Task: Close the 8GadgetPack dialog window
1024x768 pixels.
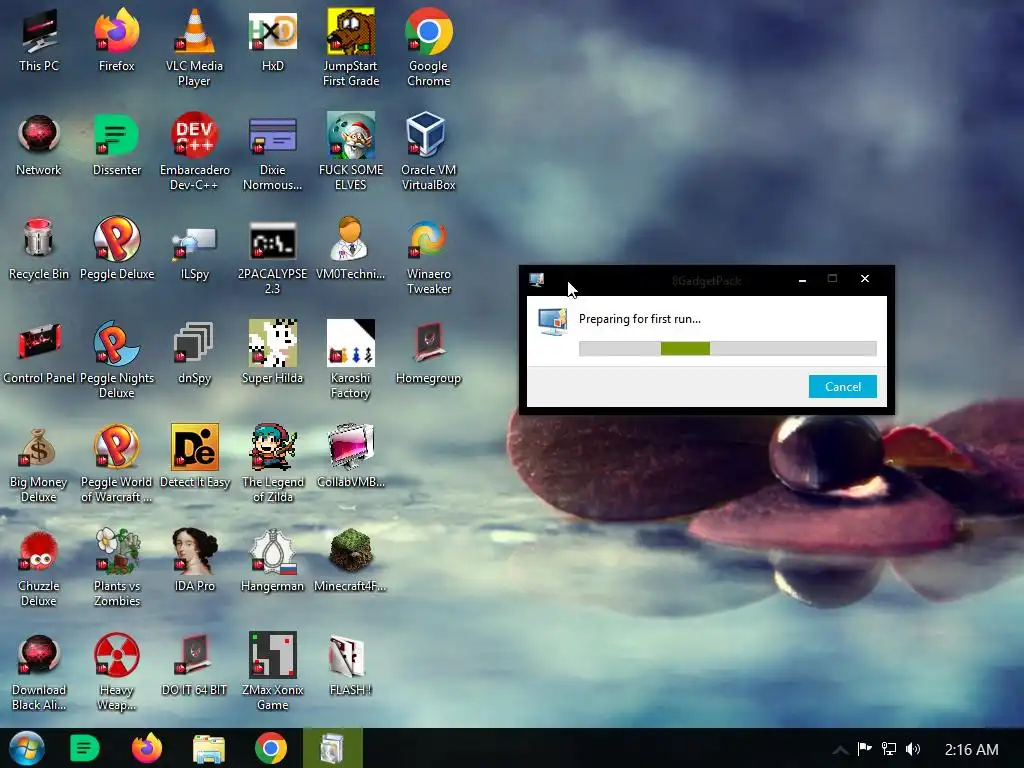Action: click(x=865, y=279)
